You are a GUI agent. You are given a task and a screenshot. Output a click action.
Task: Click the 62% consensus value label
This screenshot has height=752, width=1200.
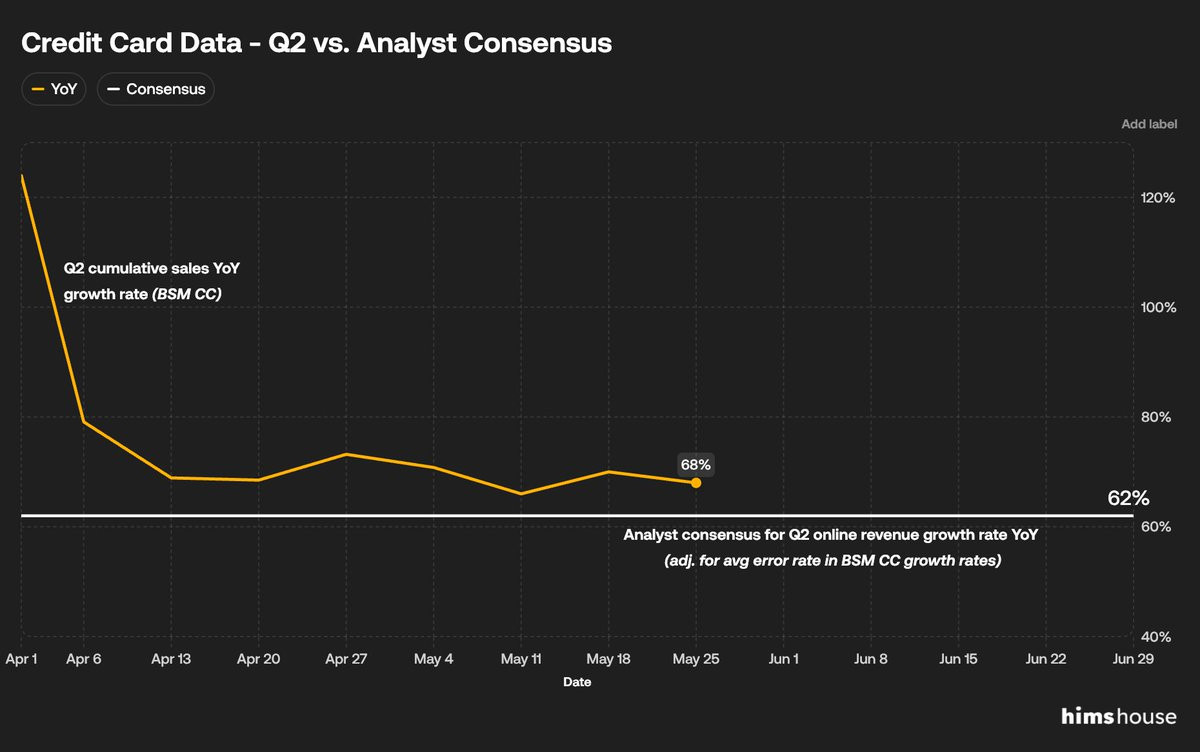(1128, 498)
